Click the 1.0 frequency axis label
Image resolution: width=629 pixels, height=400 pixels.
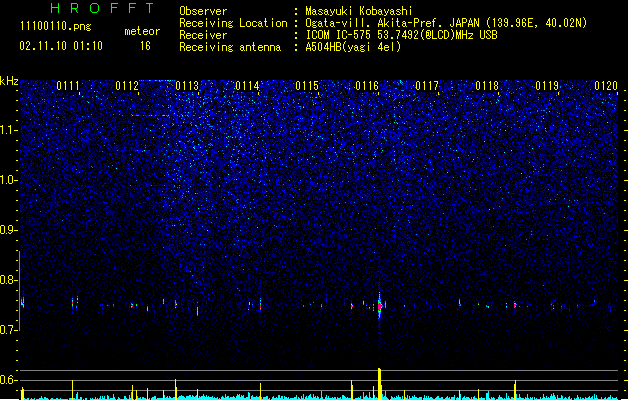[9, 180]
